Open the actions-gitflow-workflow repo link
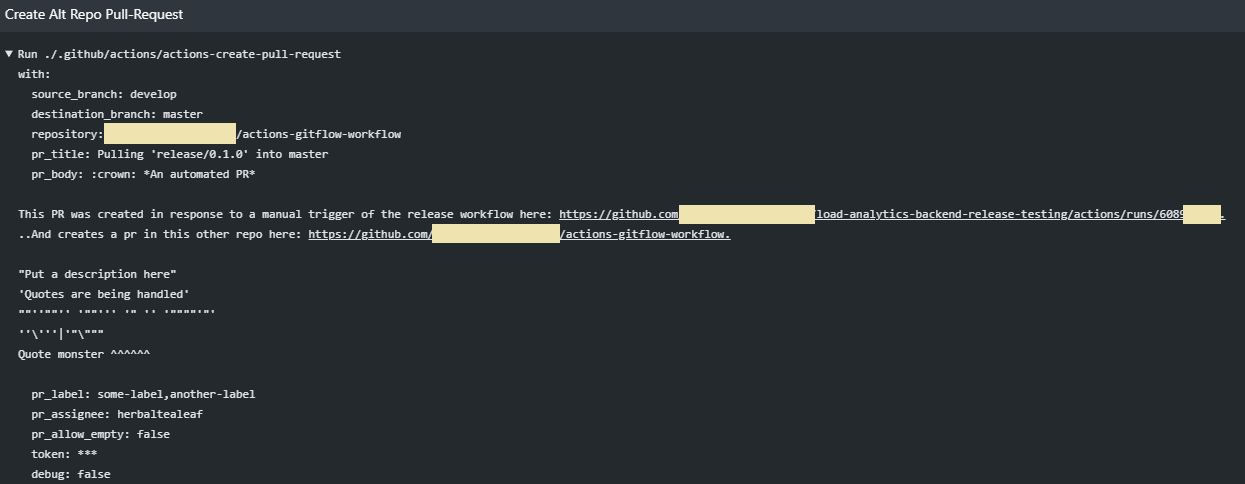The width and height of the screenshot is (1245, 484). pos(519,234)
